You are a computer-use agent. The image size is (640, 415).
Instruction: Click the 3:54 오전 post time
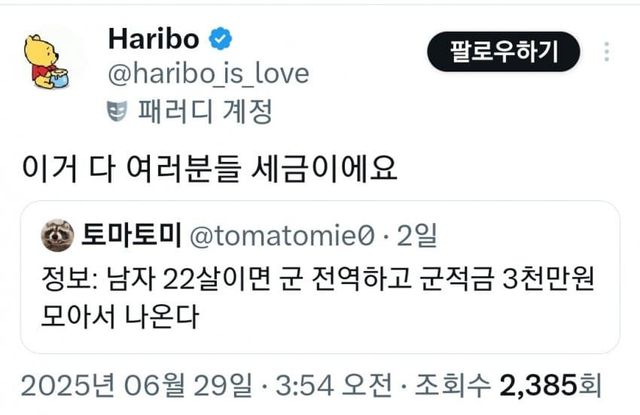click(x=334, y=385)
